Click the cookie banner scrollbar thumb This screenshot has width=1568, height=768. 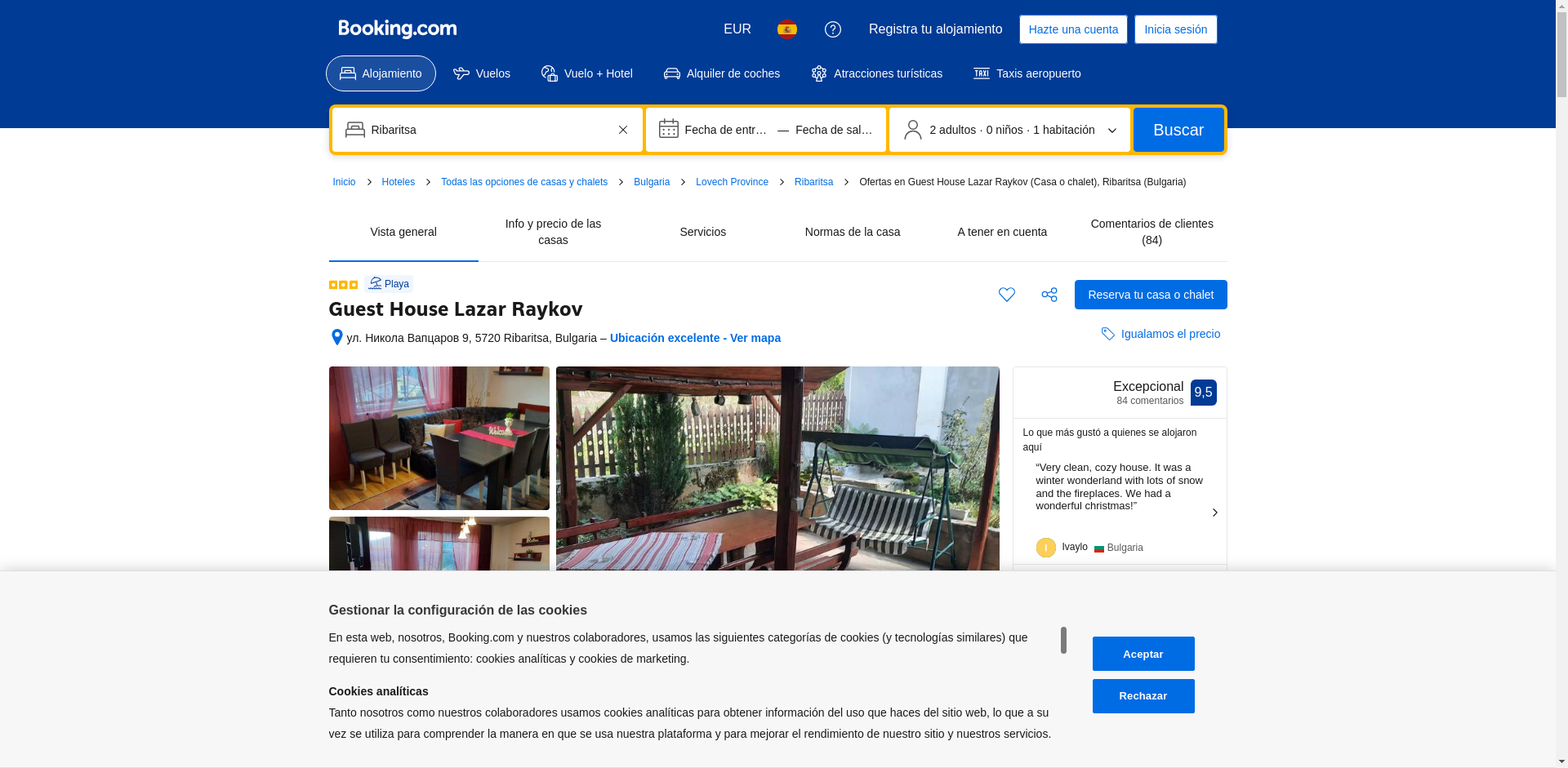pyautogui.click(x=1063, y=640)
